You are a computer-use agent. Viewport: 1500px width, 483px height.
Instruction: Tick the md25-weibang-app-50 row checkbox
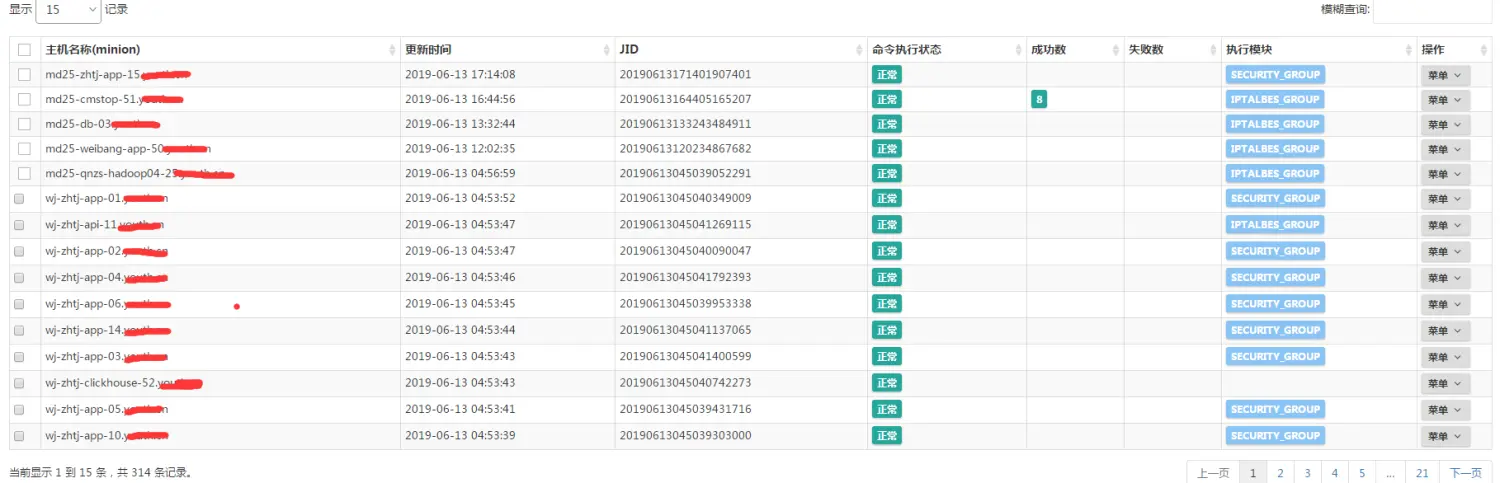coord(24,148)
